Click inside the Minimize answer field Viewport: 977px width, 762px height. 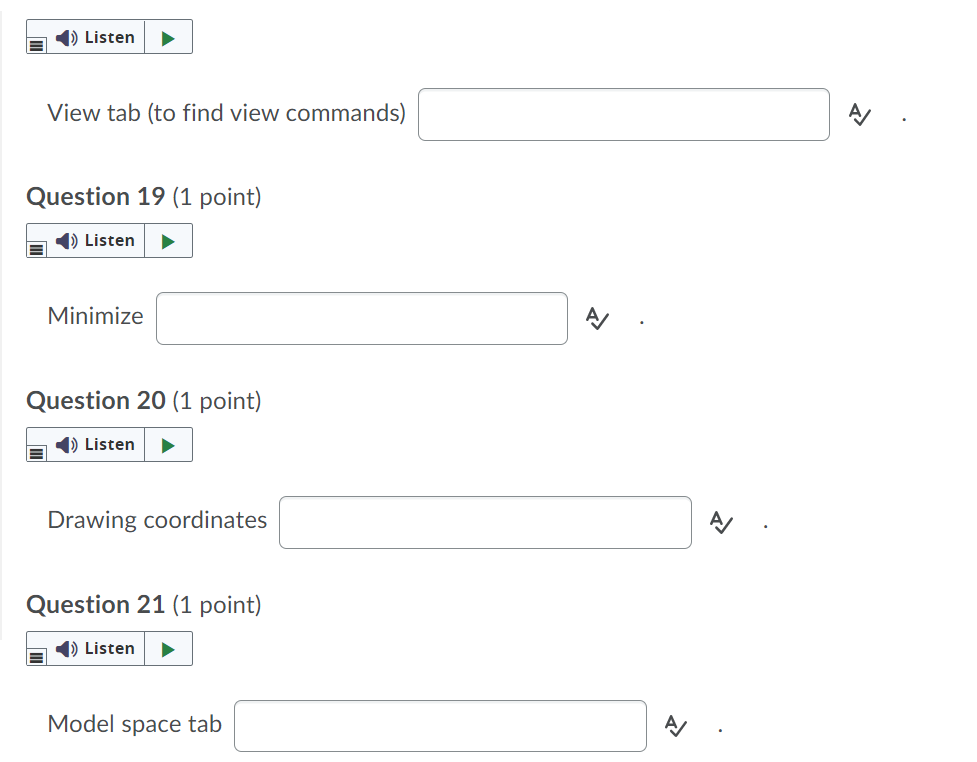361,318
